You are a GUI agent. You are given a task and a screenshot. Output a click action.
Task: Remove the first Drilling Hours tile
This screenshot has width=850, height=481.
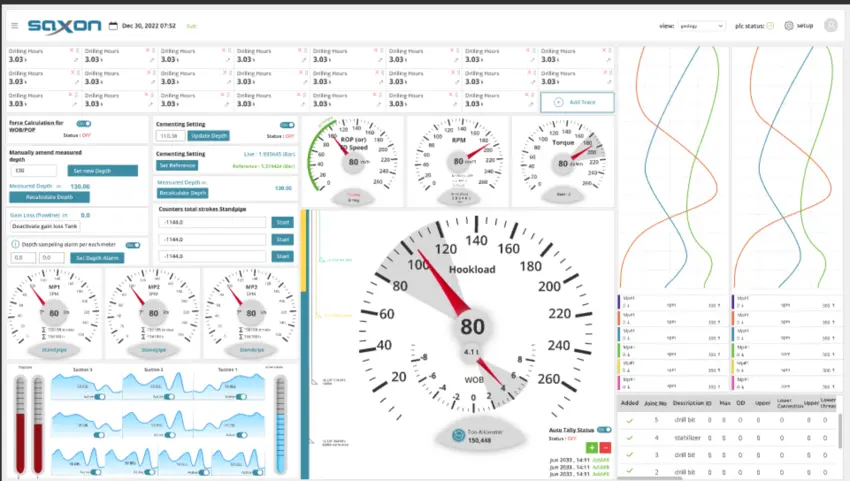click(x=71, y=49)
